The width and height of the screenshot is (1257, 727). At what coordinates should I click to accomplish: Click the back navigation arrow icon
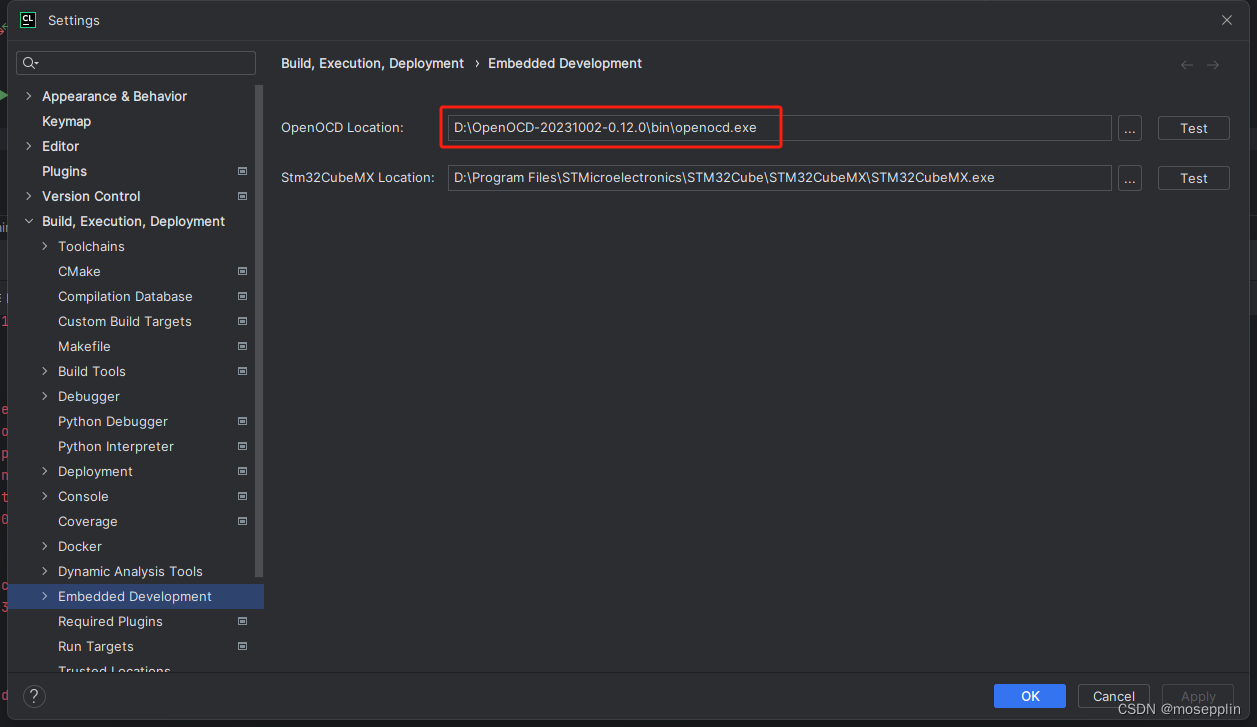point(1186,63)
